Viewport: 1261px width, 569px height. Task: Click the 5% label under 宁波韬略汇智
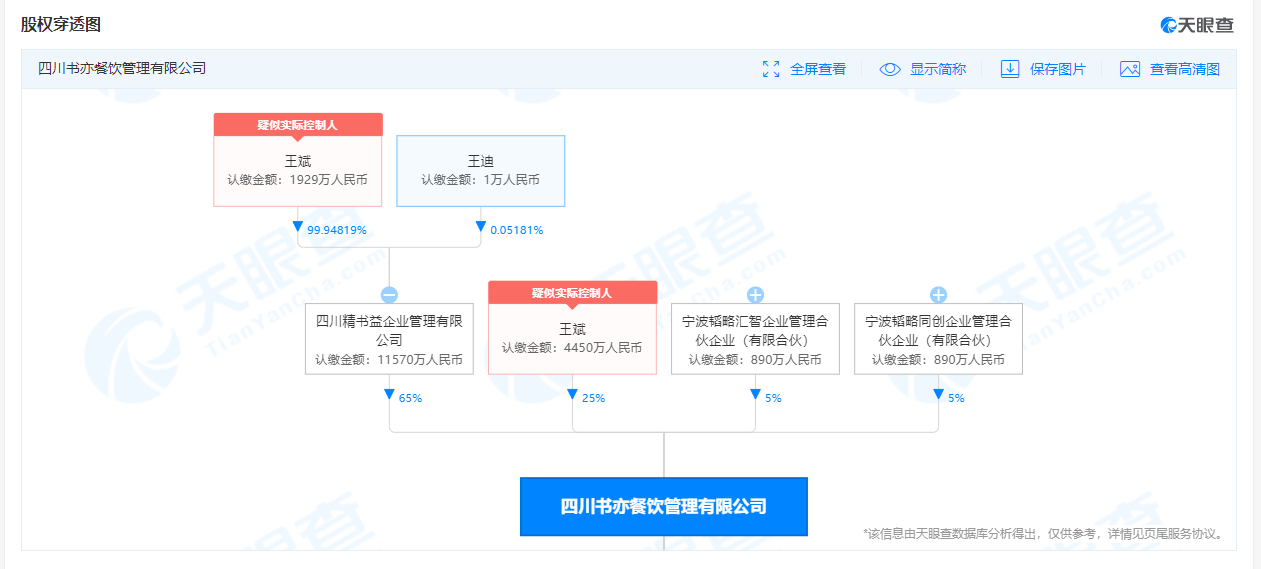click(x=773, y=398)
